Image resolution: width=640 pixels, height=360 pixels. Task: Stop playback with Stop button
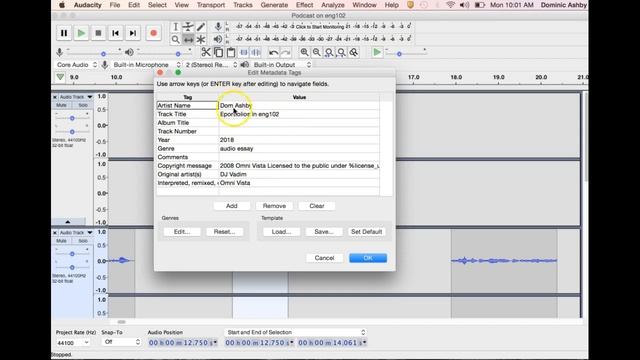[98, 33]
